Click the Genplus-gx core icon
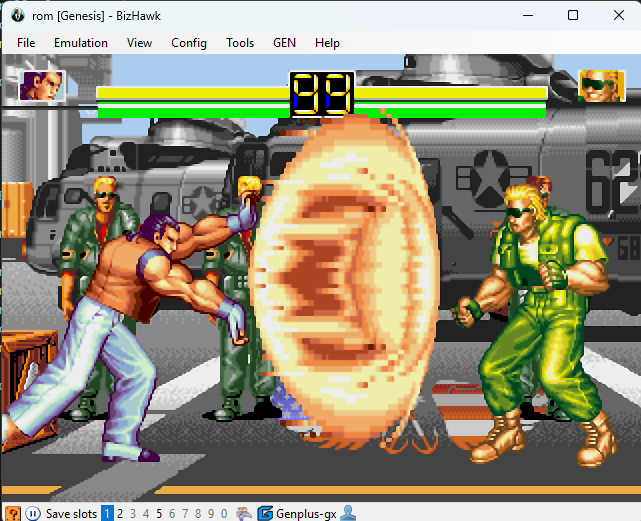Image resolution: width=641 pixels, height=521 pixels. [265, 513]
